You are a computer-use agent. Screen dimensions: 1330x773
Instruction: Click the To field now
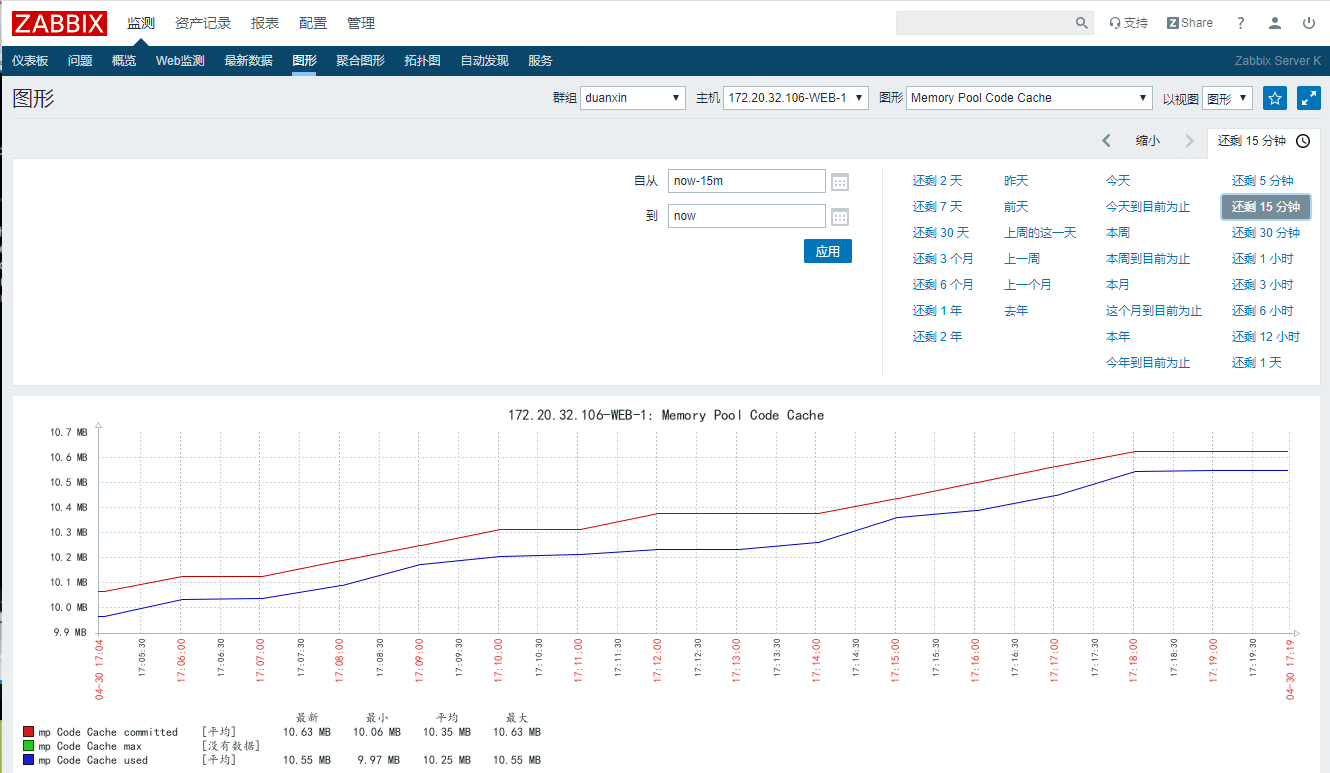[x=747, y=216]
